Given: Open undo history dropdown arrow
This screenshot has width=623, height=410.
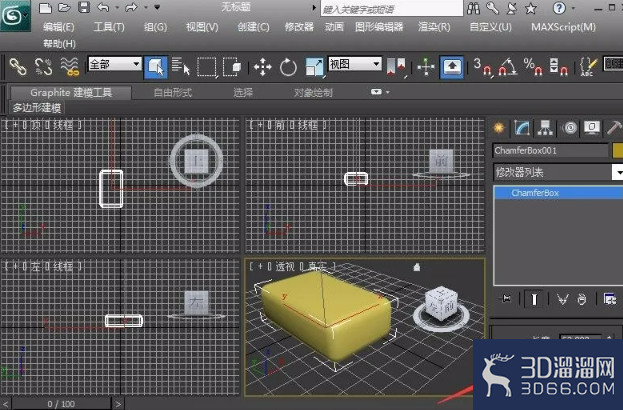Looking at the screenshot, I should click(x=117, y=8).
